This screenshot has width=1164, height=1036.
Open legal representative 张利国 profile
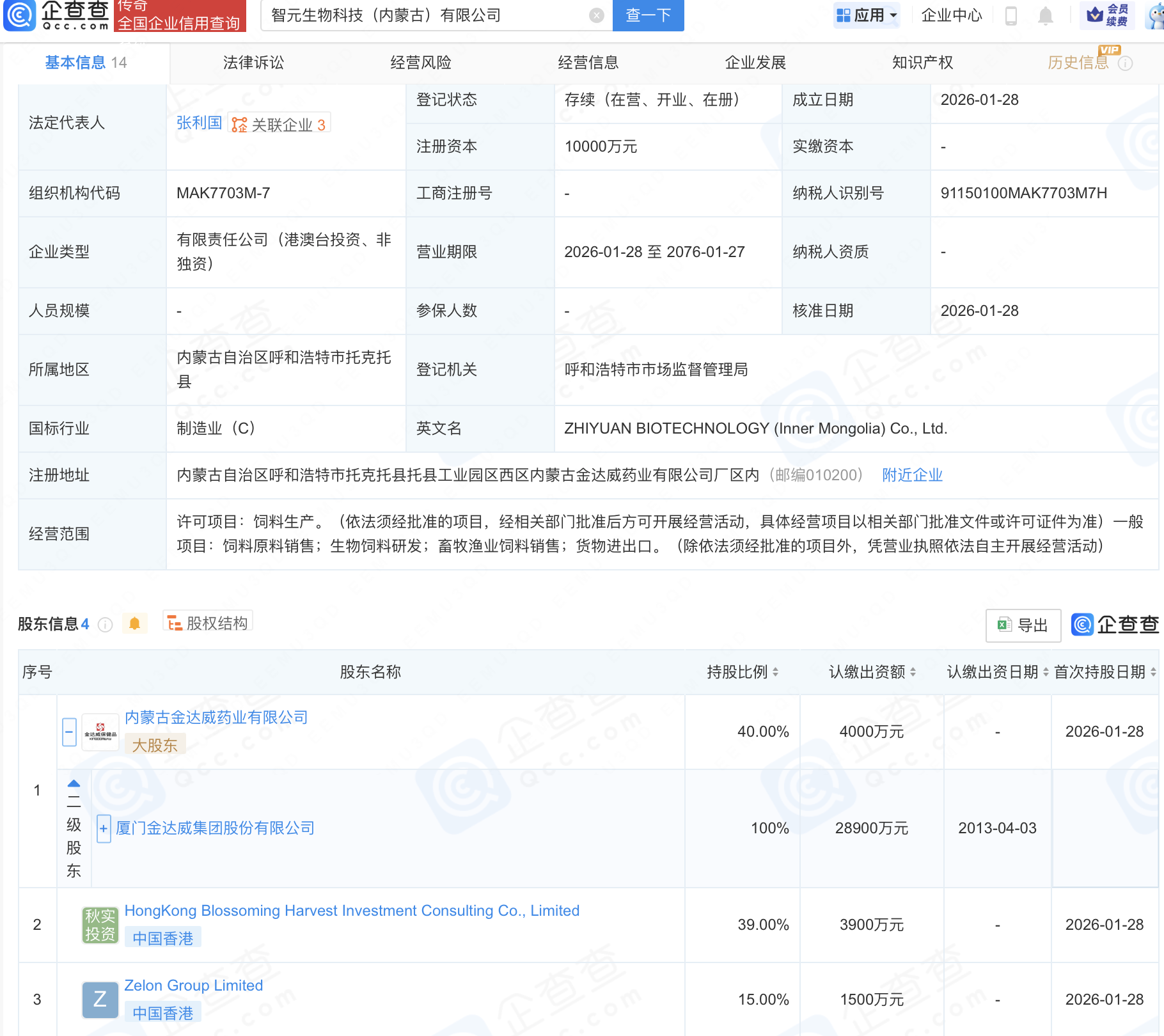199,123
